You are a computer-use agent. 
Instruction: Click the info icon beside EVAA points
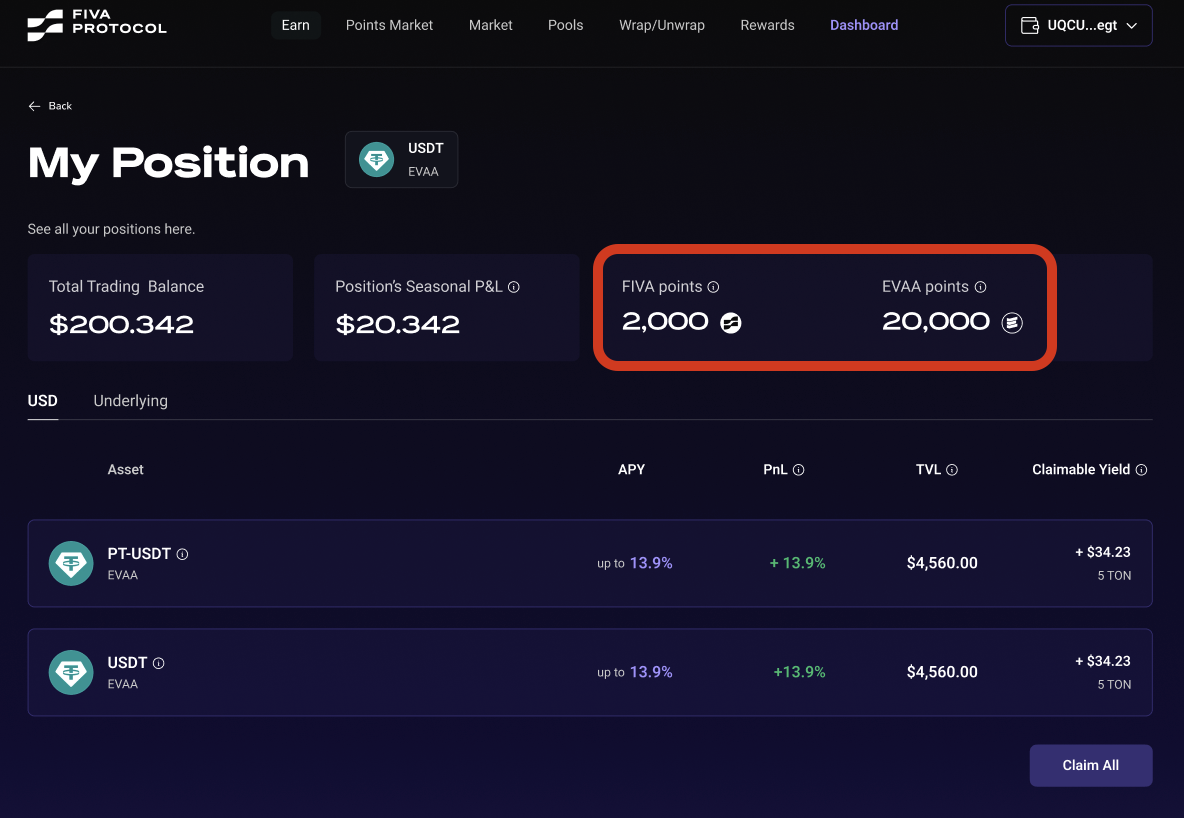980,287
